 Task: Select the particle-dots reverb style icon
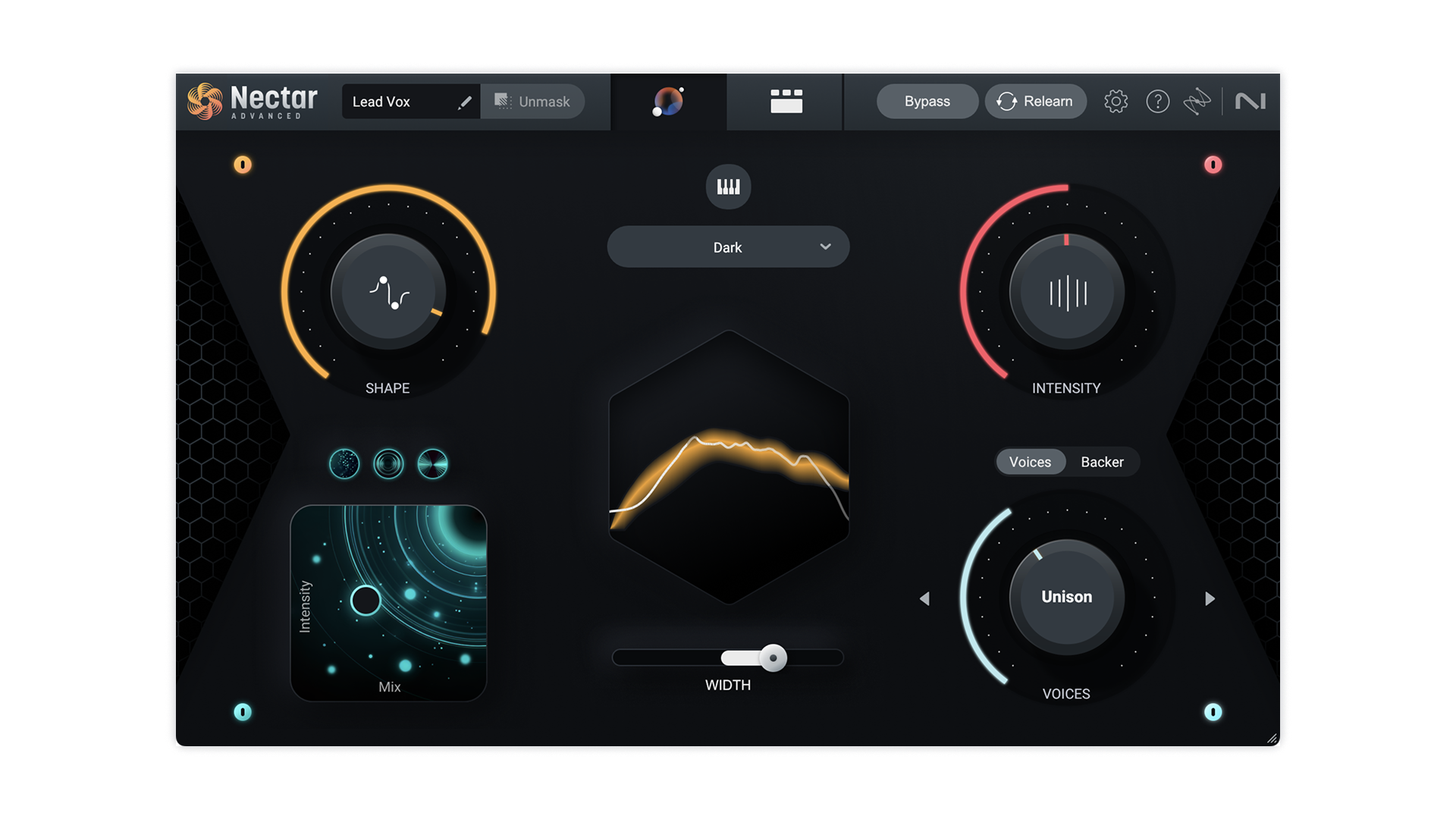[344, 463]
